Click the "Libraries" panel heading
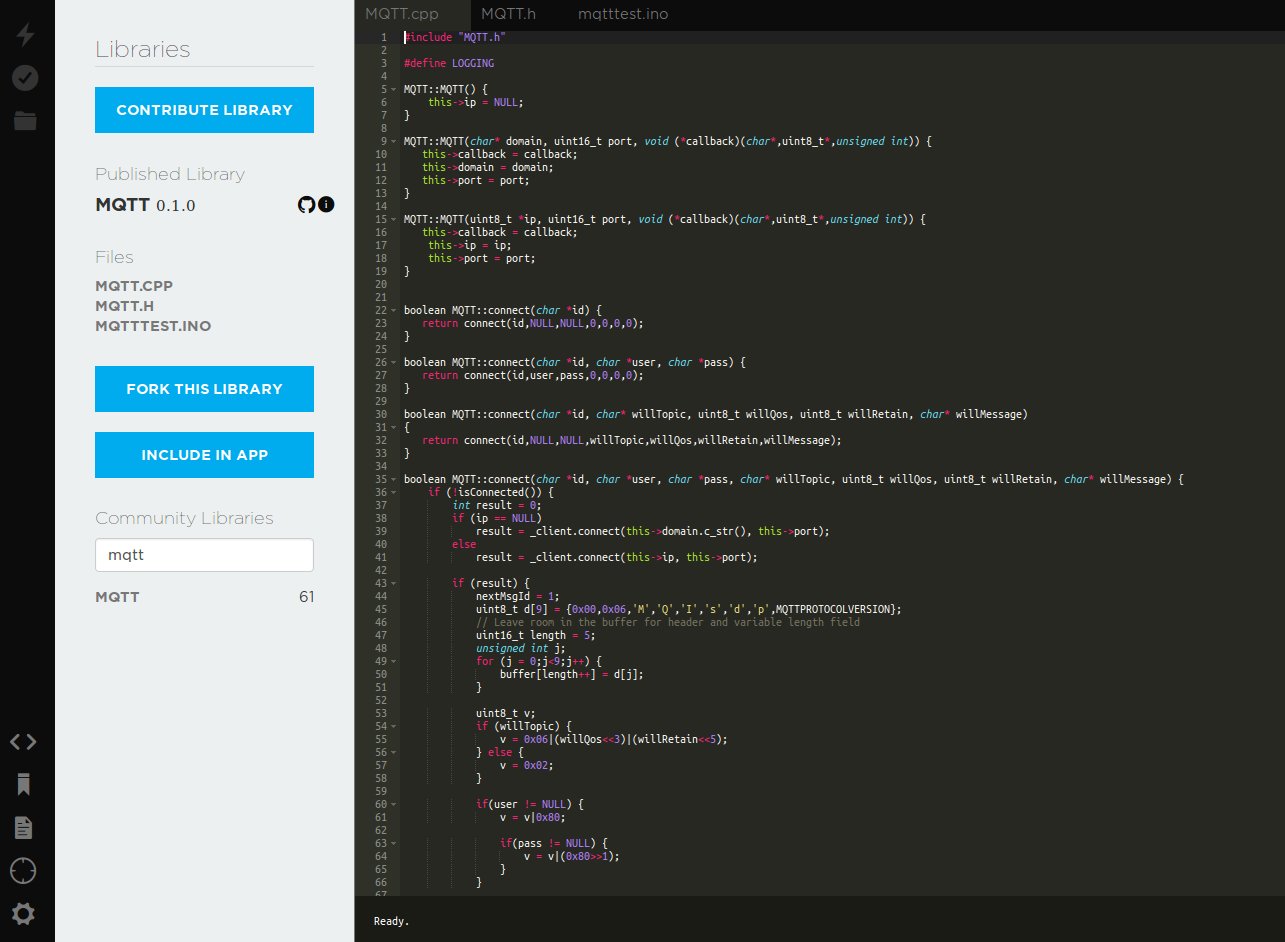Image resolution: width=1285 pixels, height=942 pixels. pyautogui.click(x=143, y=50)
